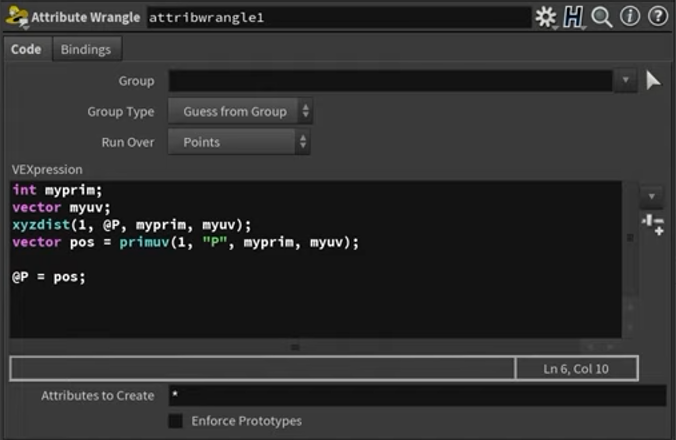Open the Run Over dropdown

point(239,142)
